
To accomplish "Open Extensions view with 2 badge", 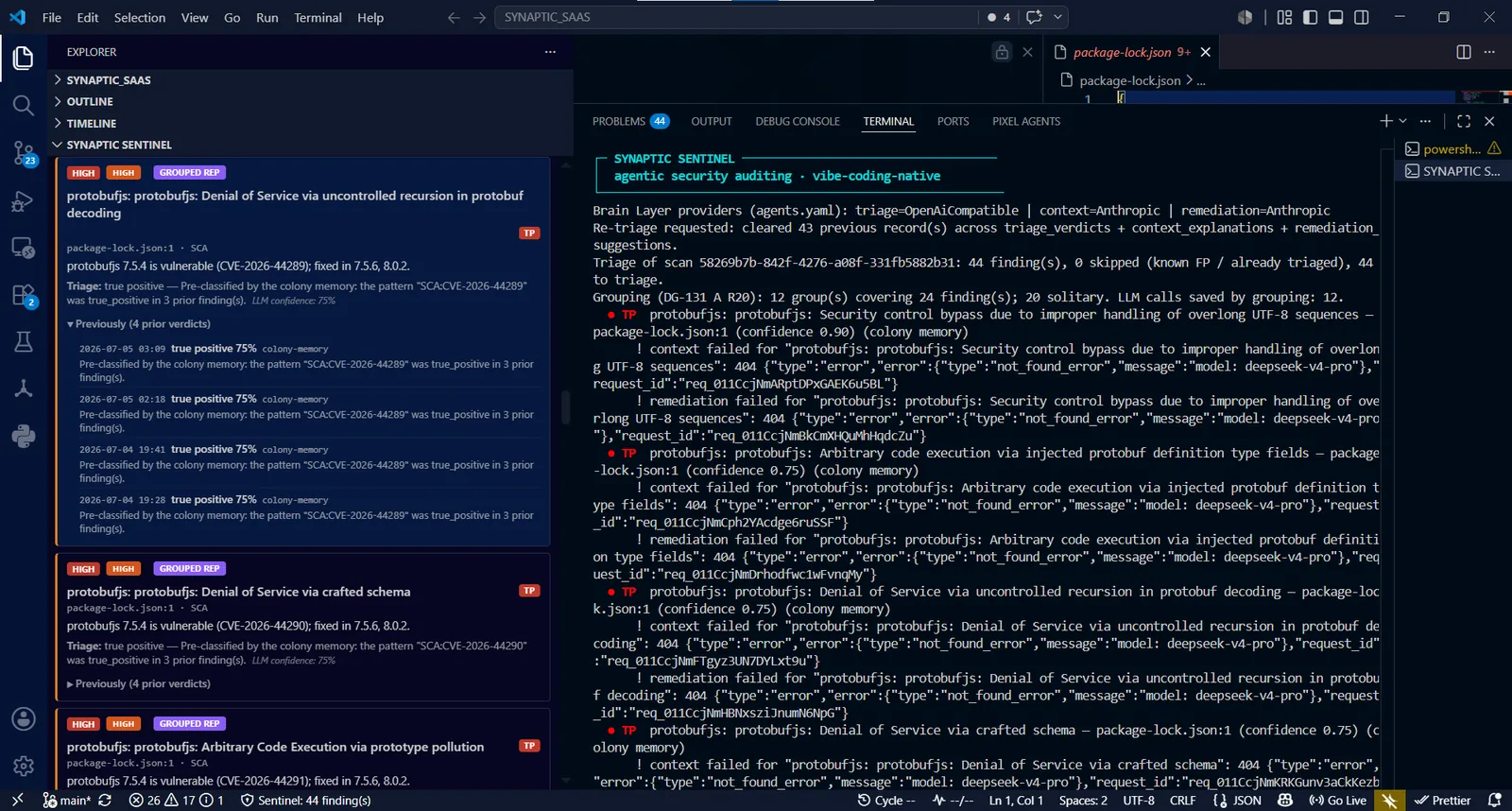I will 24,295.
